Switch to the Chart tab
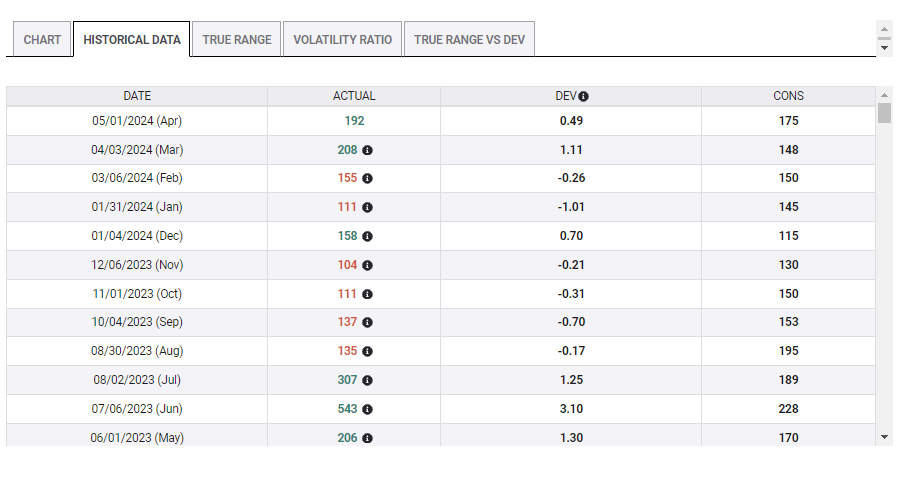 (42, 40)
